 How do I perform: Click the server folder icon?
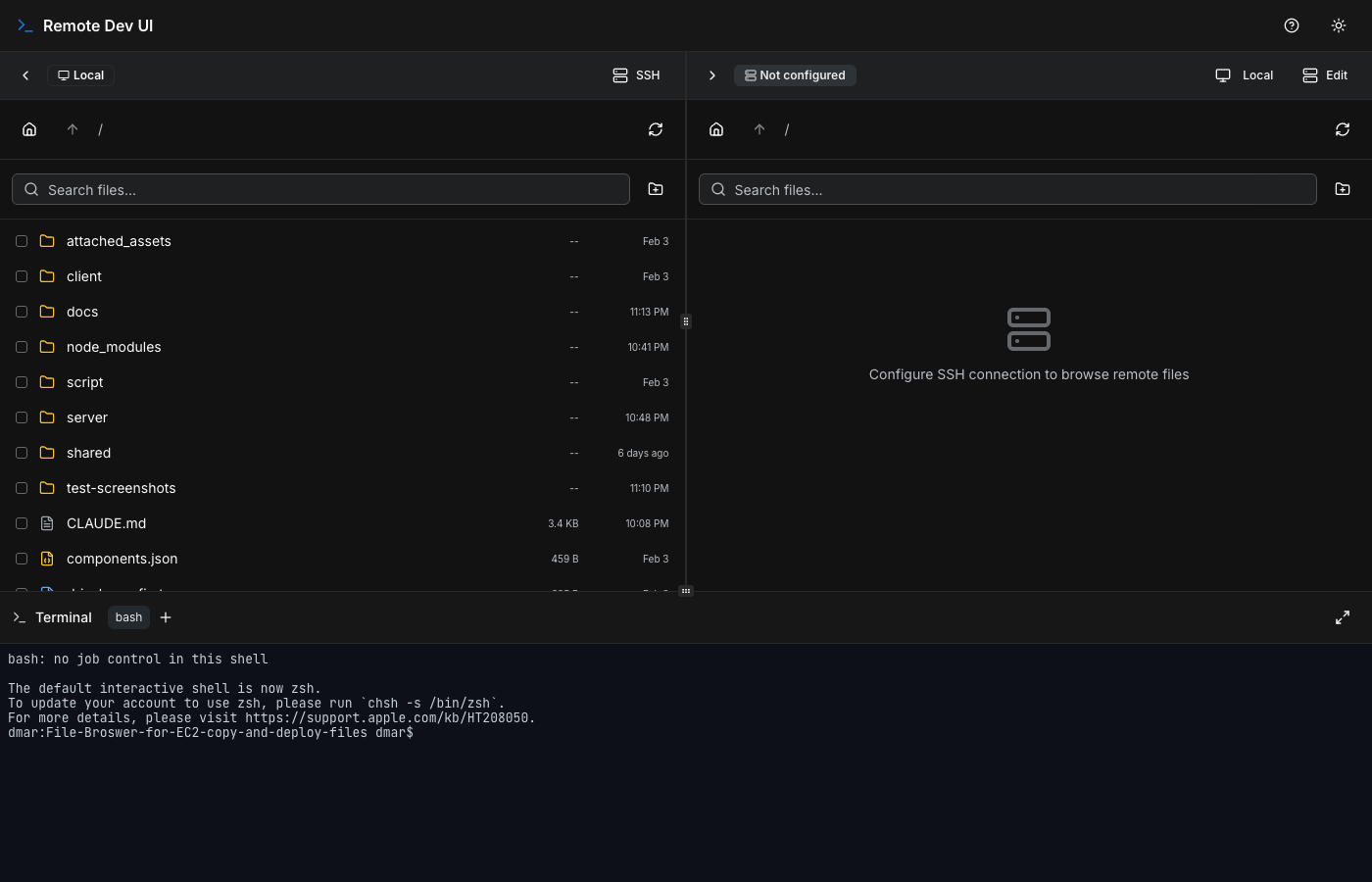(47, 417)
